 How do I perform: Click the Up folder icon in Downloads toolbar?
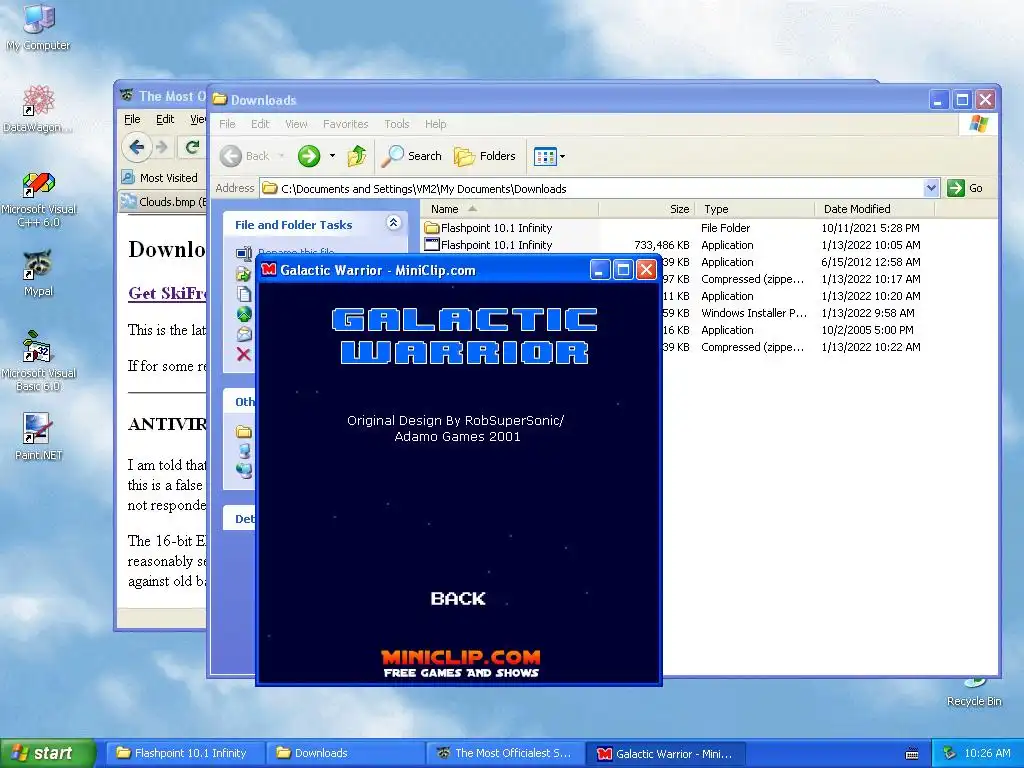coord(357,156)
